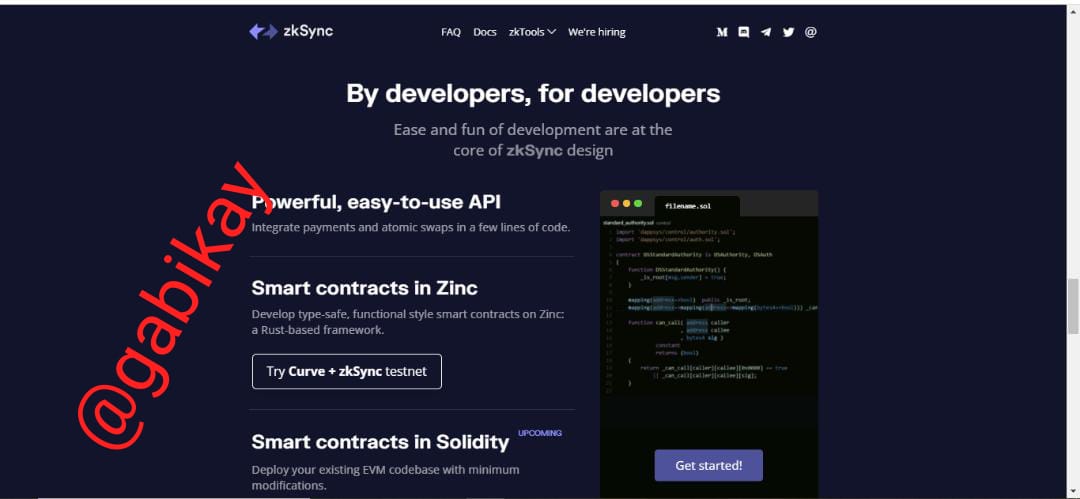The image size is (1080, 499).
Task: Click the zkSync logo
Action: point(291,32)
